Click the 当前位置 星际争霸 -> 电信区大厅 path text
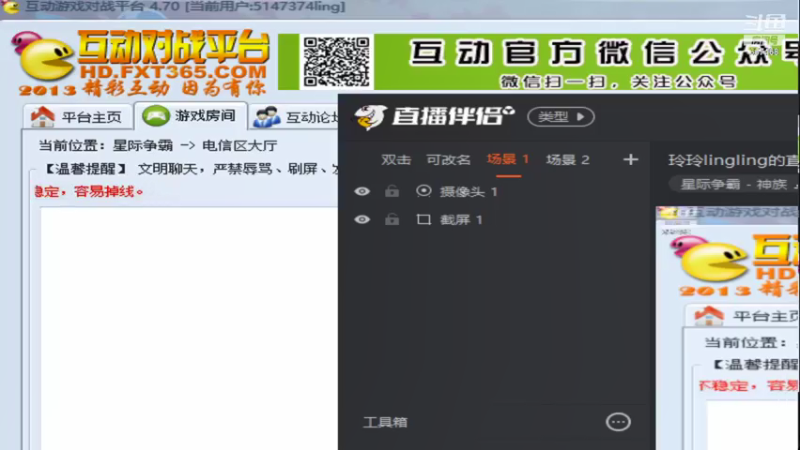Image resolution: width=800 pixels, height=450 pixels. coord(158,146)
